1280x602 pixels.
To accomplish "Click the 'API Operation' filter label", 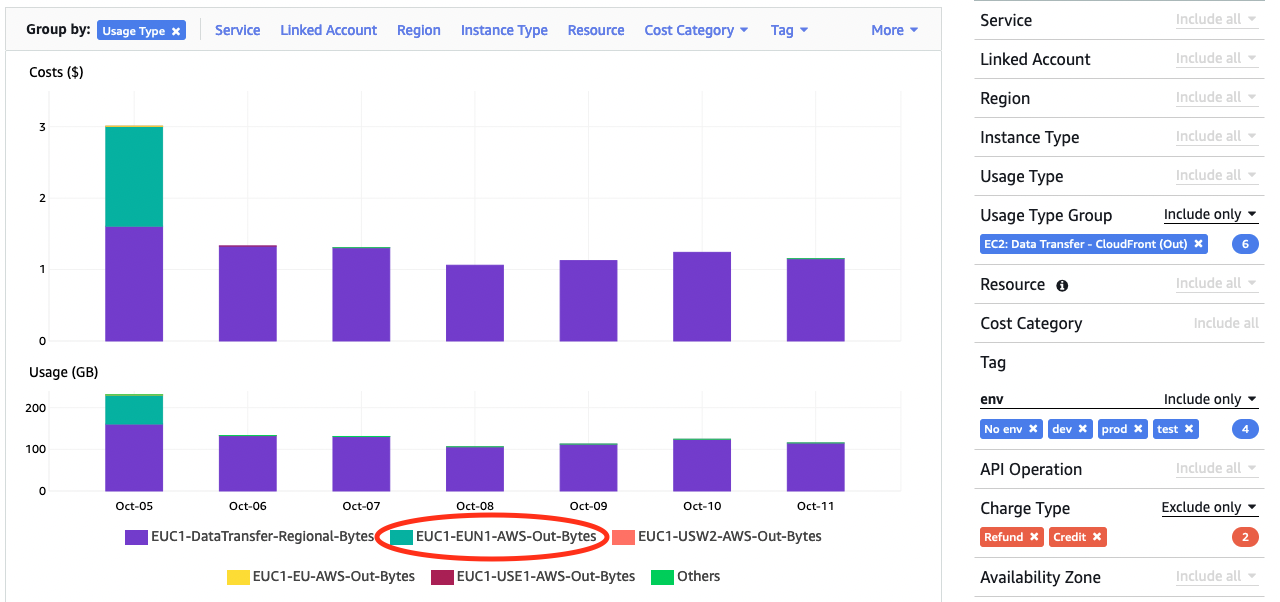I will click(x=1031, y=469).
